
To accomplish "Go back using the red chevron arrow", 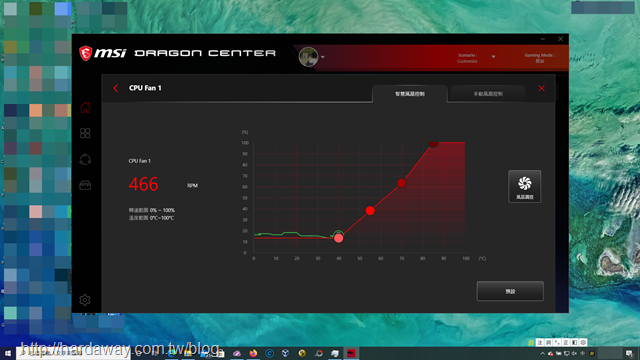I will pyautogui.click(x=116, y=88).
